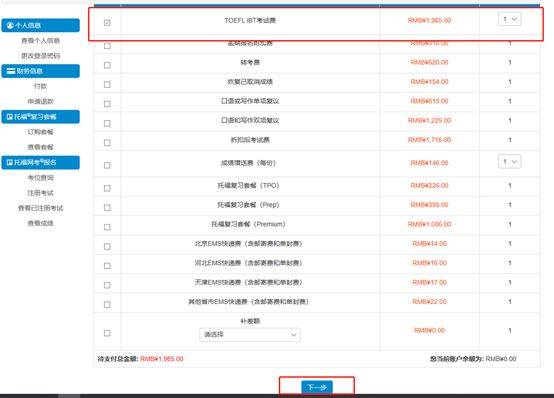The width and height of the screenshot is (554, 398).
Task: Click the price RMB¥1,229.00
Action: point(429,121)
